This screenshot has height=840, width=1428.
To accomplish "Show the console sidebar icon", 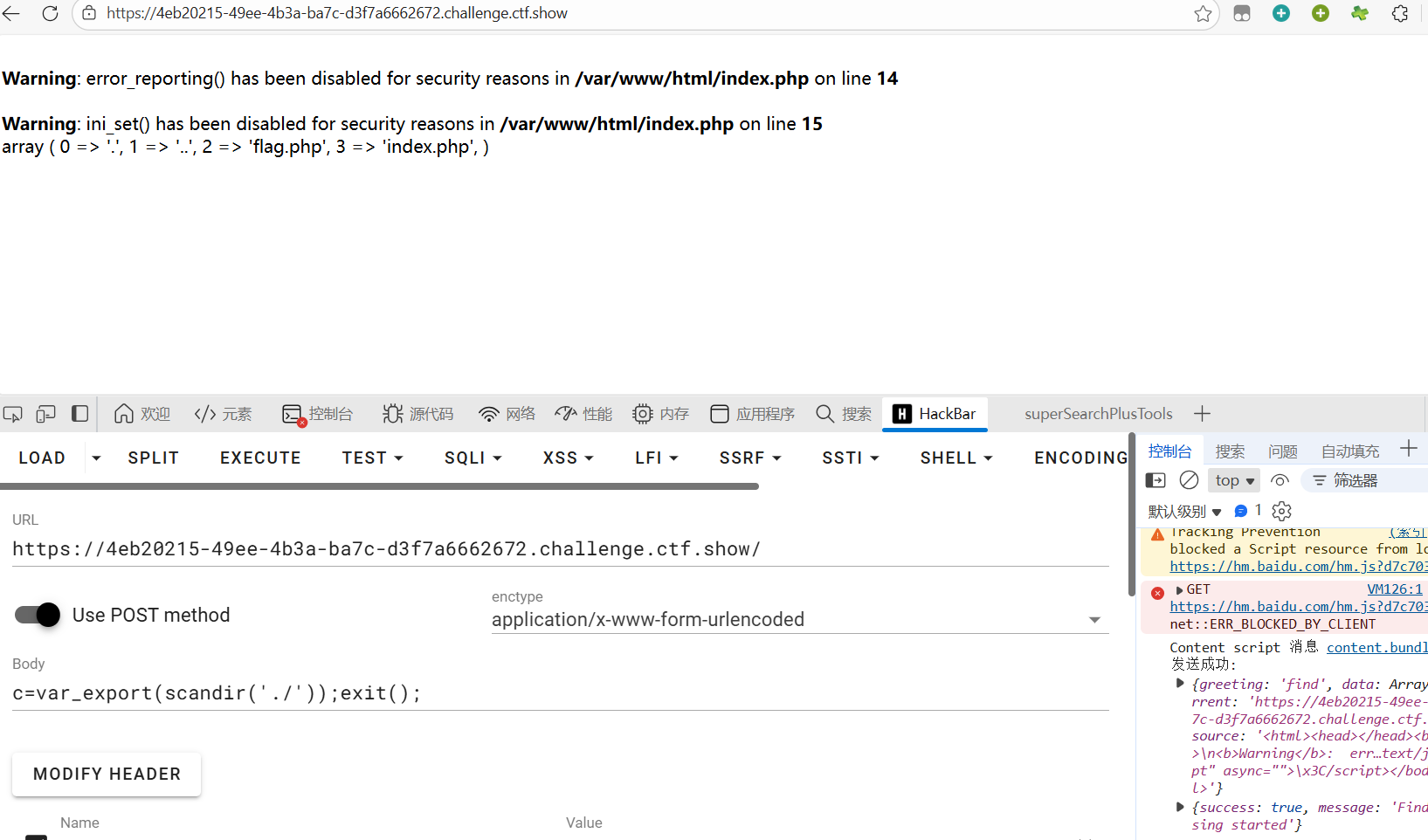I will click(x=1156, y=480).
